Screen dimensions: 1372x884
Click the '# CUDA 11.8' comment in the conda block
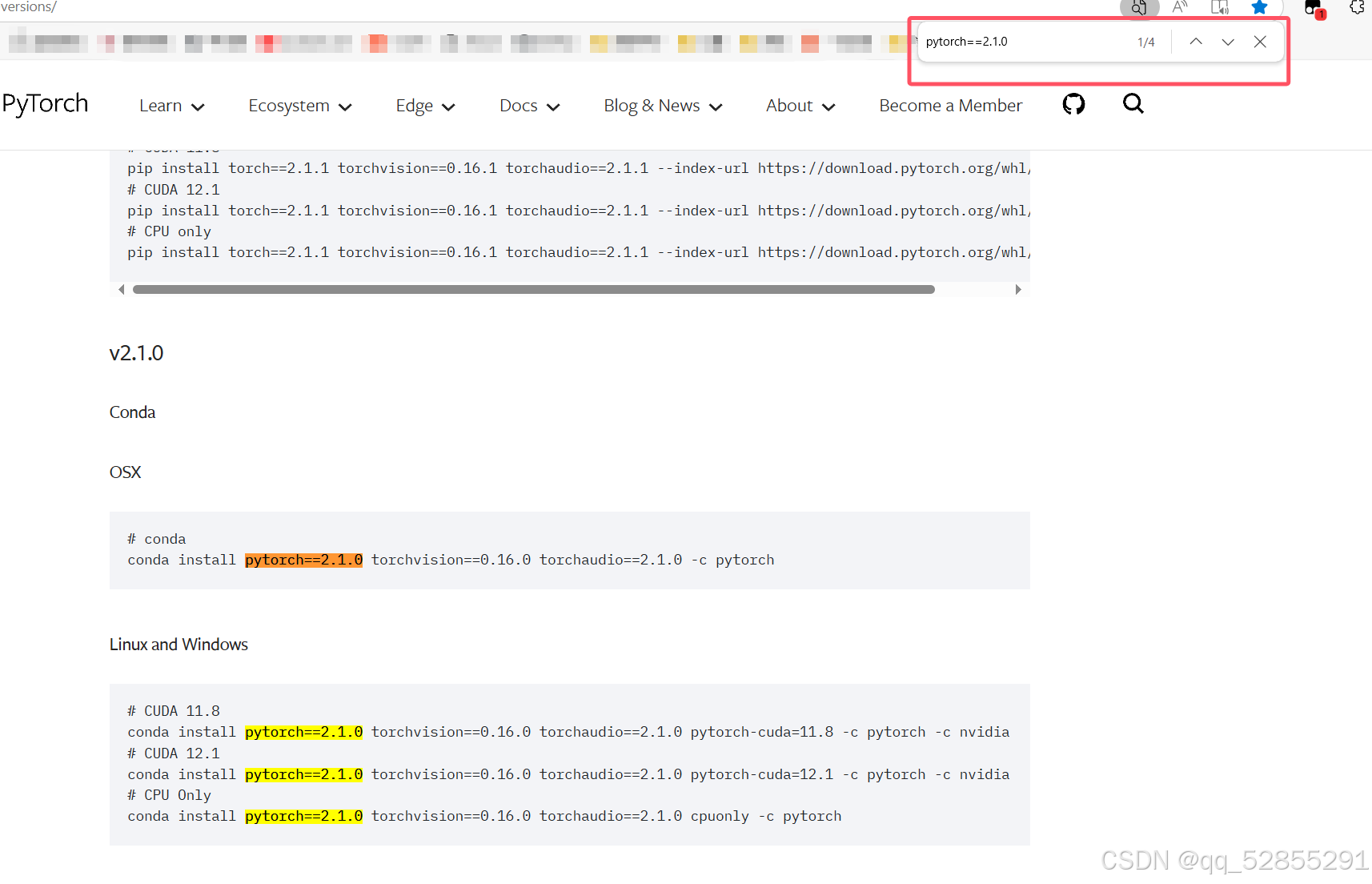click(174, 711)
